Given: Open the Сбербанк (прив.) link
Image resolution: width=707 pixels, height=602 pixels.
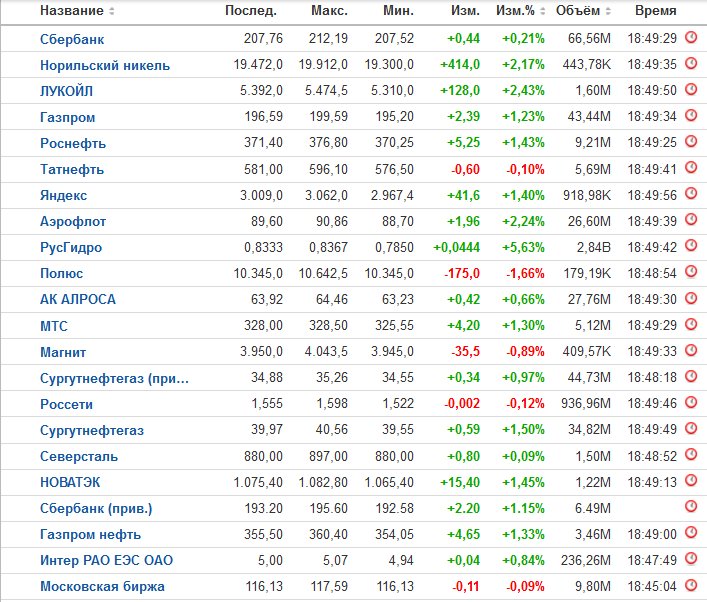Looking at the screenshot, I should (96, 508).
